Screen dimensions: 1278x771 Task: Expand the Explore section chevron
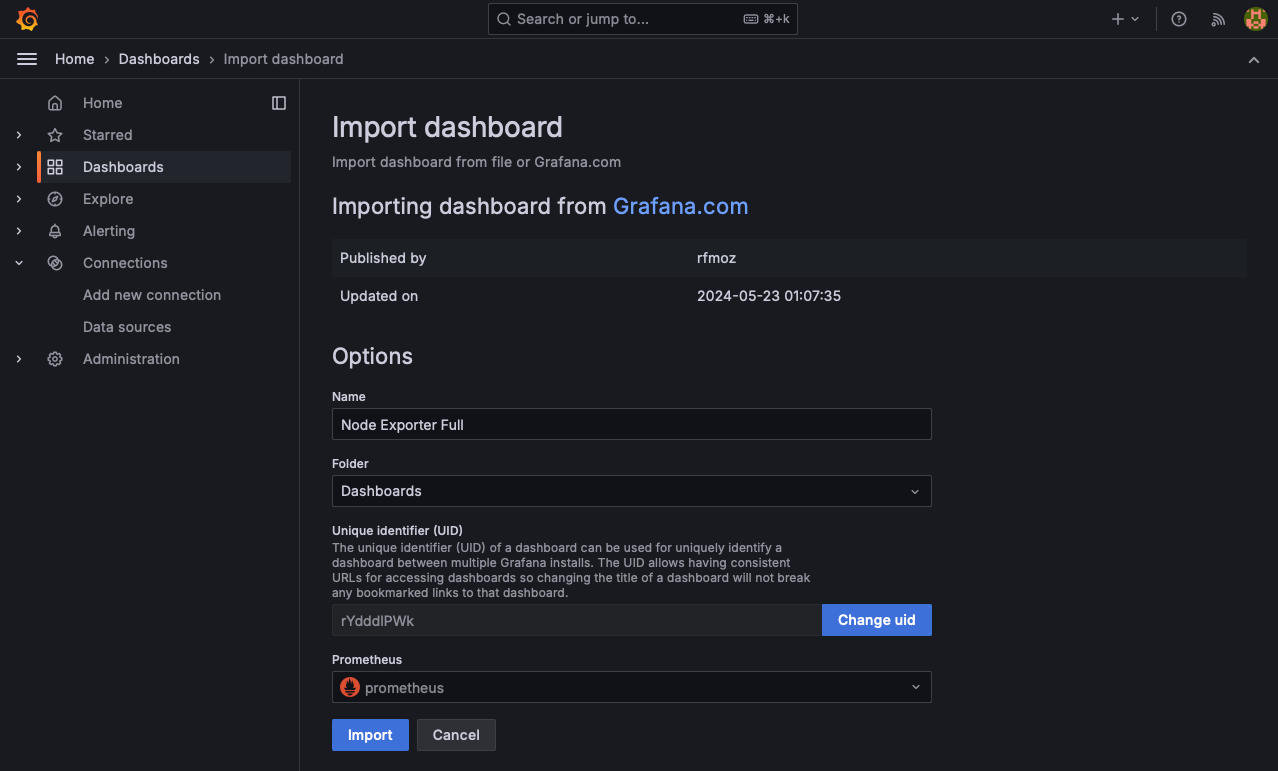19,199
